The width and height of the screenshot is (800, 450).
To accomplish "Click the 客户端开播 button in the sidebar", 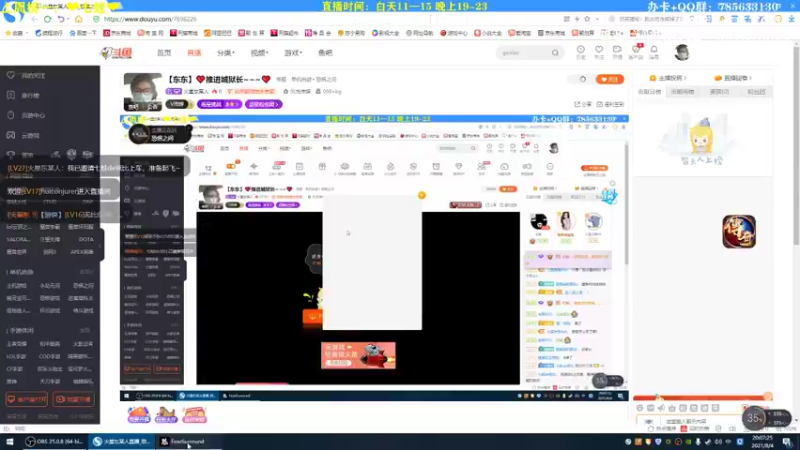I will click(x=27, y=399).
